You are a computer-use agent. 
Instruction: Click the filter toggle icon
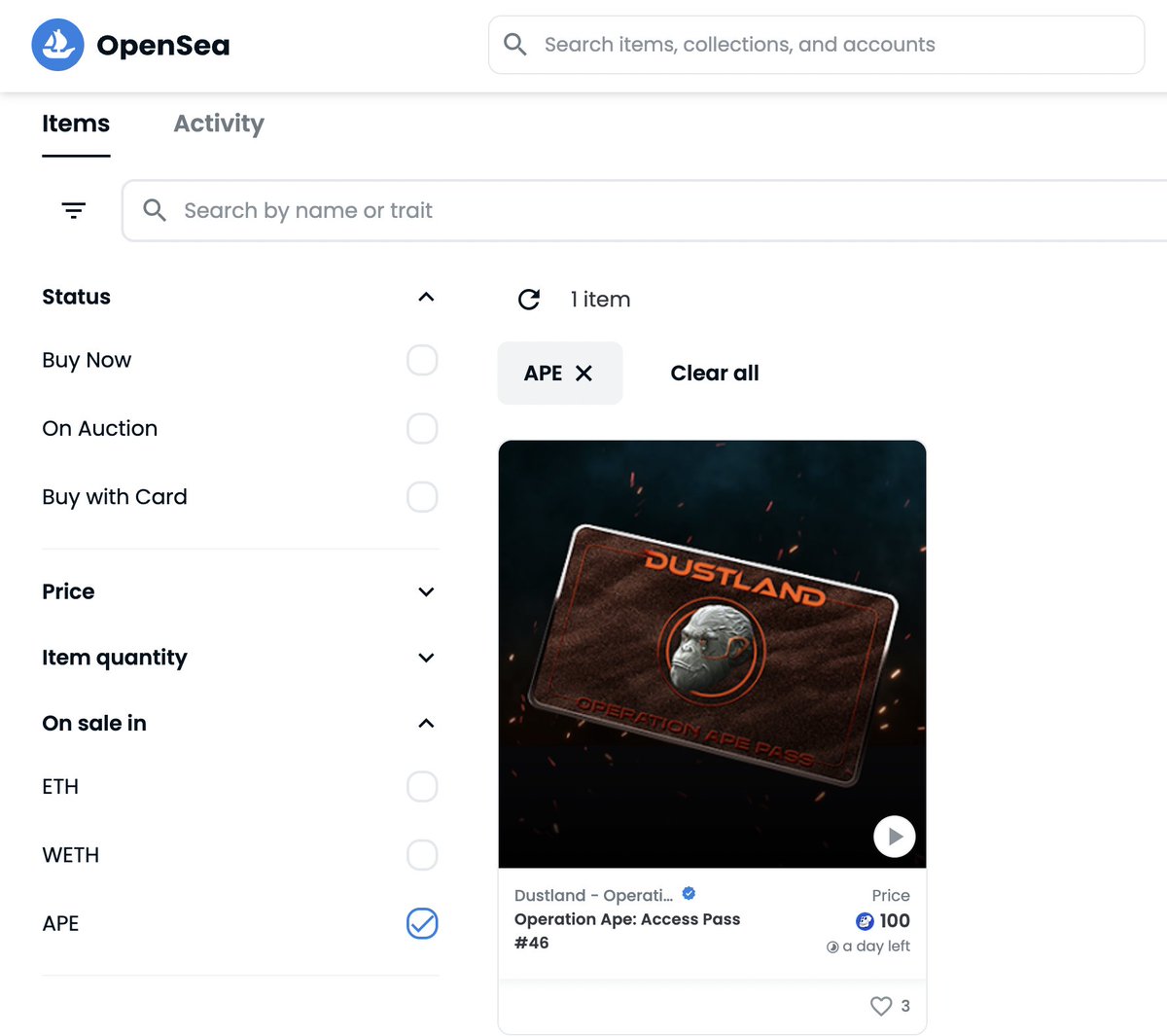pyautogui.click(x=74, y=210)
